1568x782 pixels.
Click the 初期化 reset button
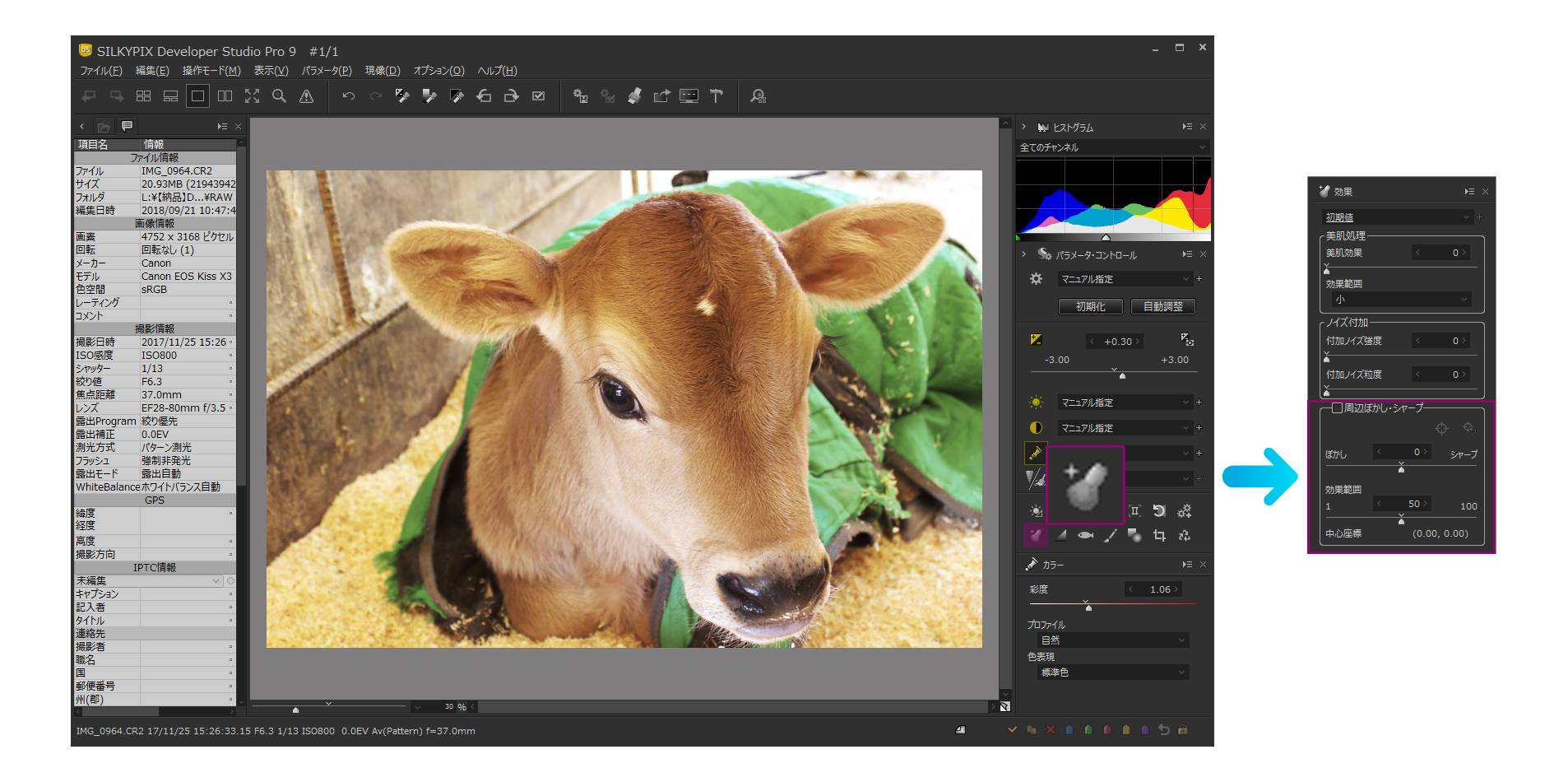pyautogui.click(x=1091, y=306)
